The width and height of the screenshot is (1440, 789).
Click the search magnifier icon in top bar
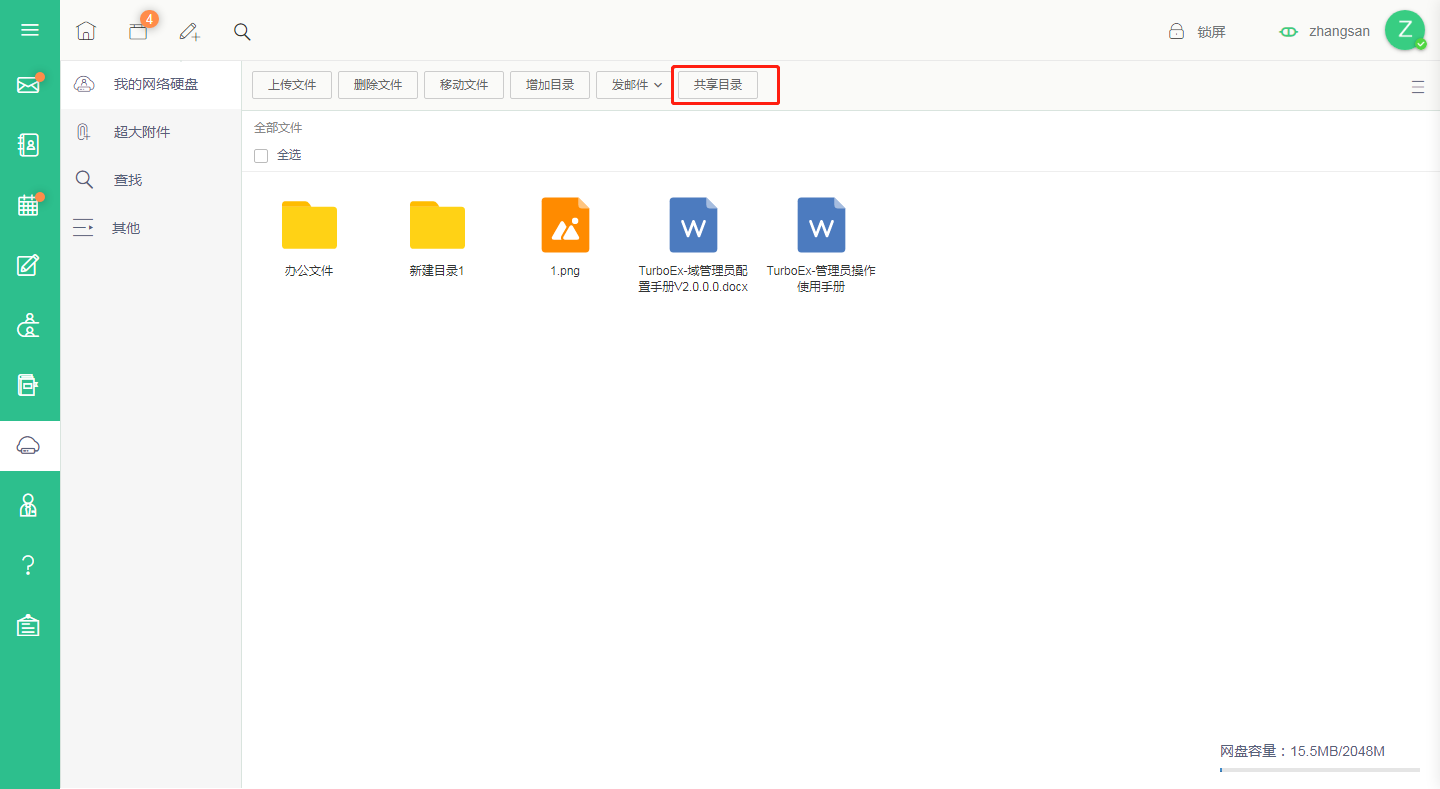[x=242, y=31]
